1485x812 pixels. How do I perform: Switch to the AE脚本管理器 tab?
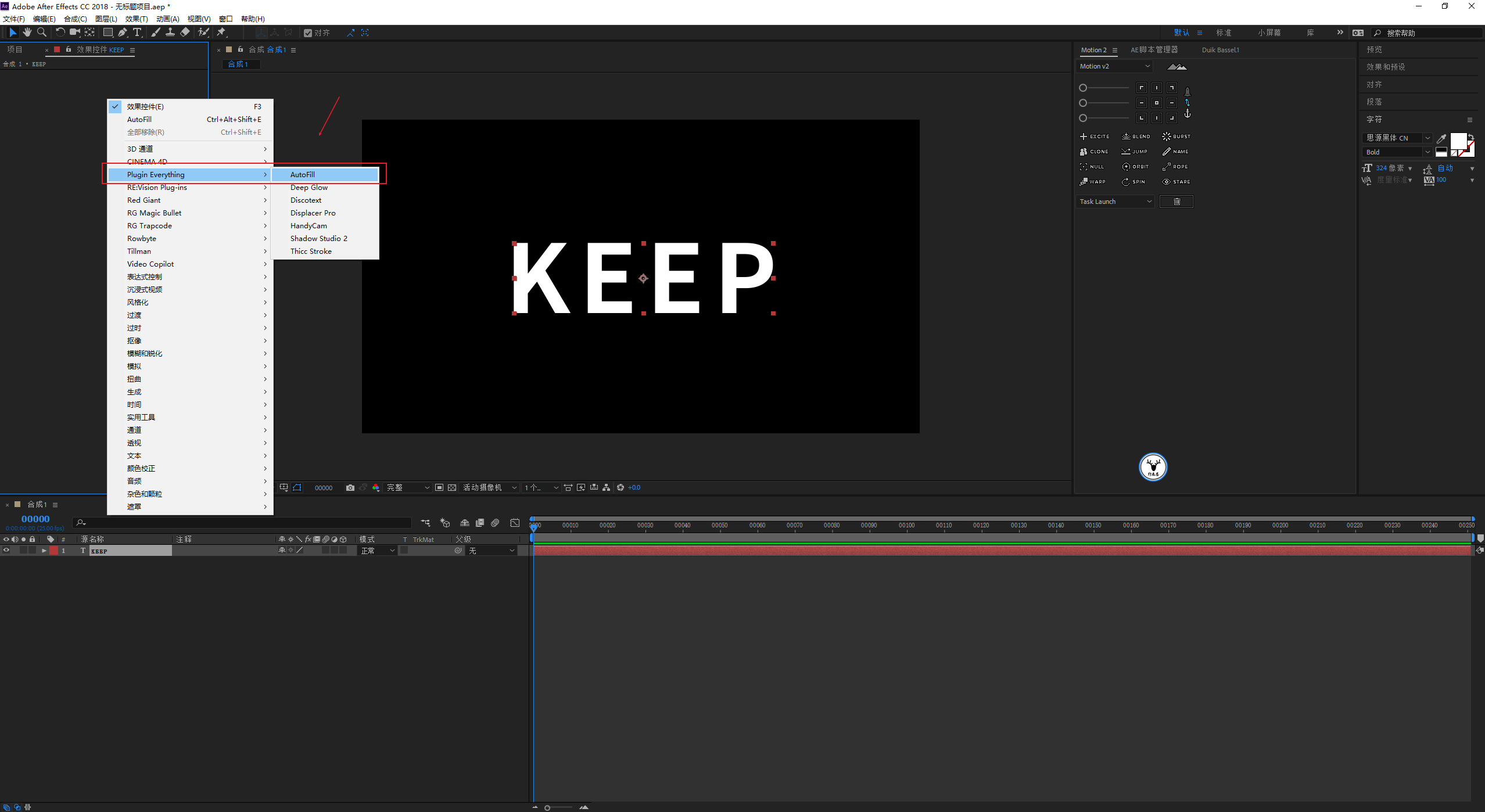coord(1154,50)
